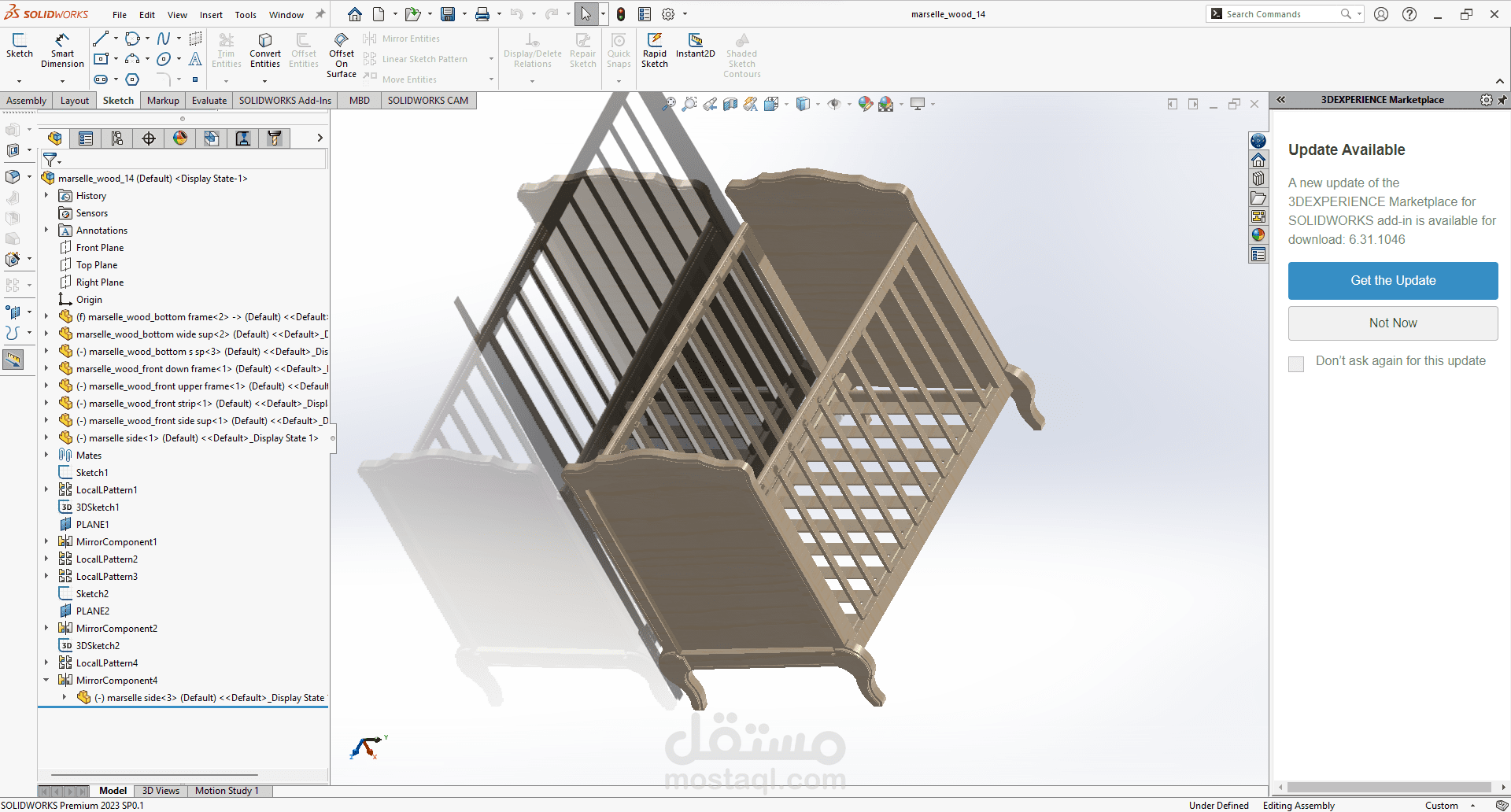This screenshot has height=812, width=1511.
Task: Open the Custom units status menu
Action: (x=1450, y=806)
